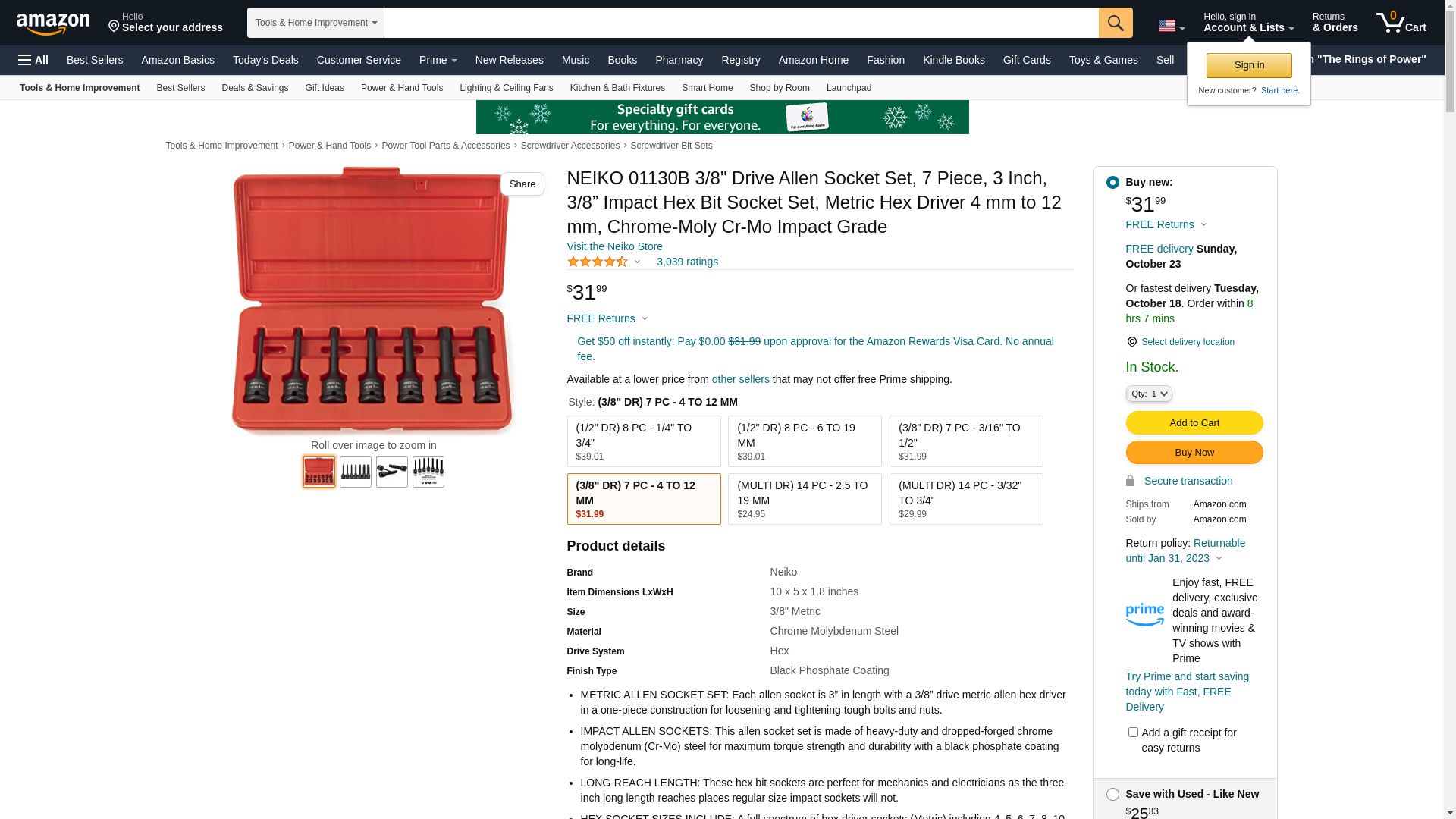
Task: Click the Amazon logo
Action: point(53,24)
